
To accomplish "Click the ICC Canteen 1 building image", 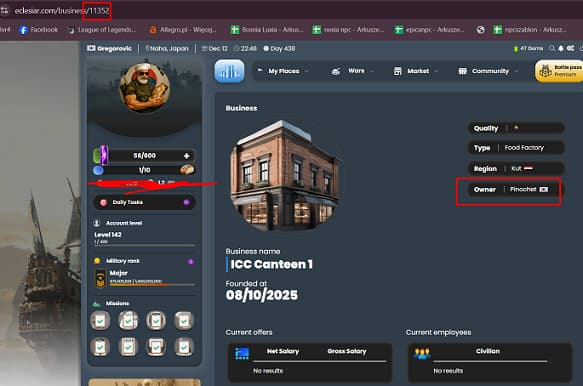I will [x=286, y=176].
